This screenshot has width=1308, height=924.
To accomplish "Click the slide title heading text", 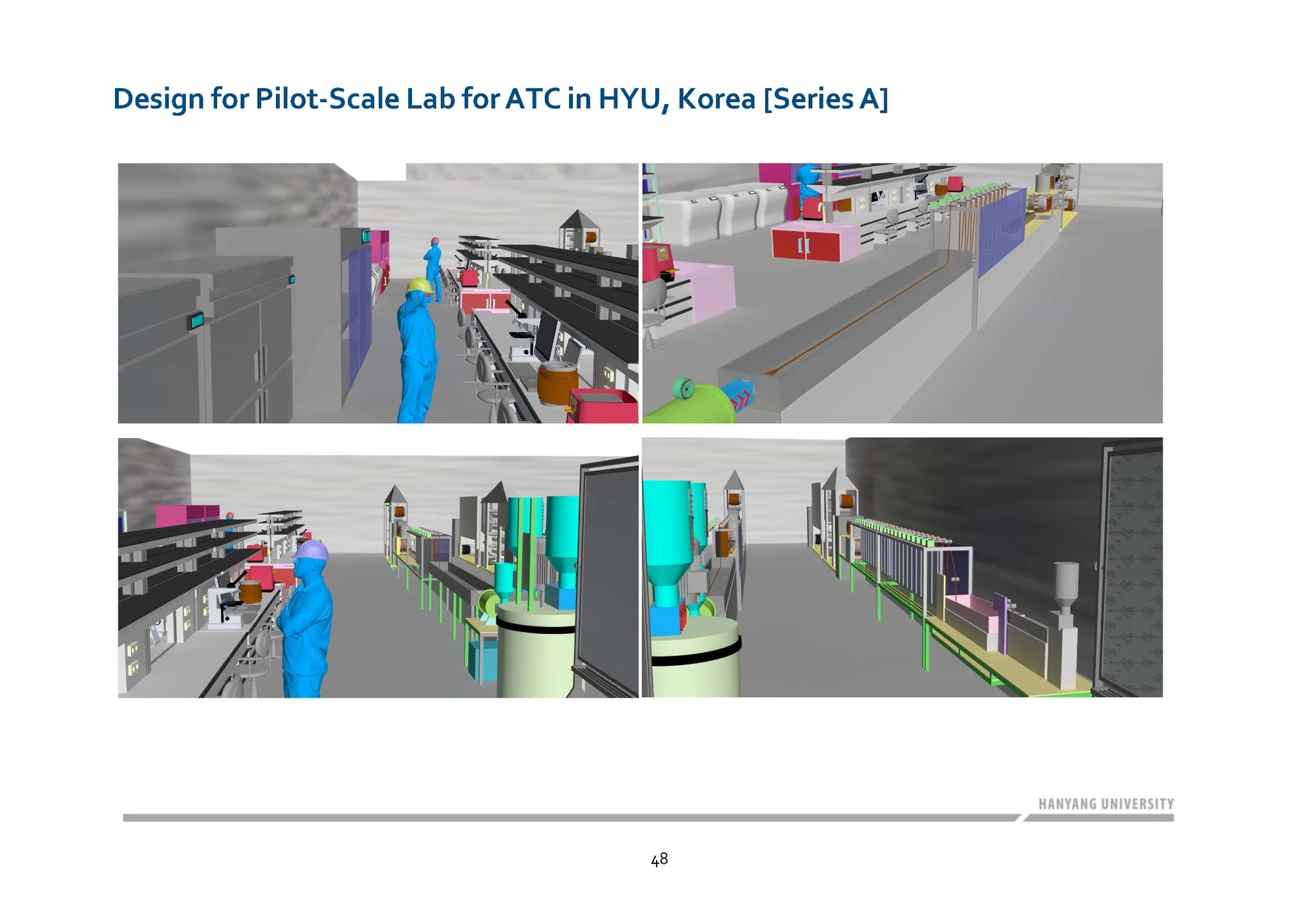I will 500,99.
